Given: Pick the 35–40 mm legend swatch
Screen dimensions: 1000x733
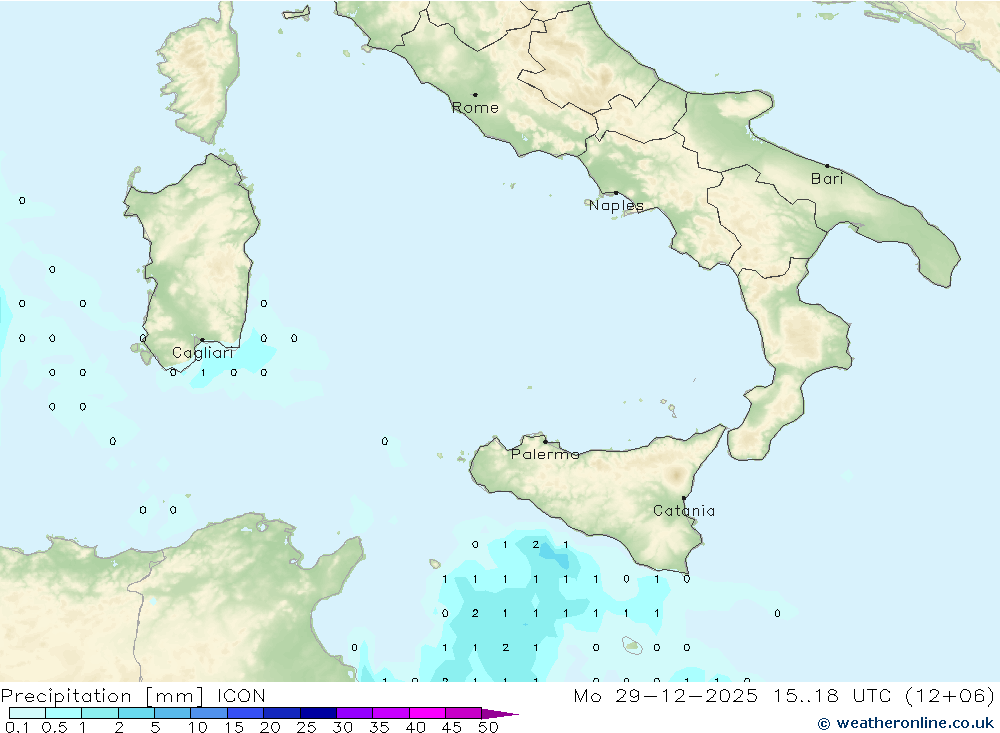Looking at the screenshot, I should click(391, 713).
